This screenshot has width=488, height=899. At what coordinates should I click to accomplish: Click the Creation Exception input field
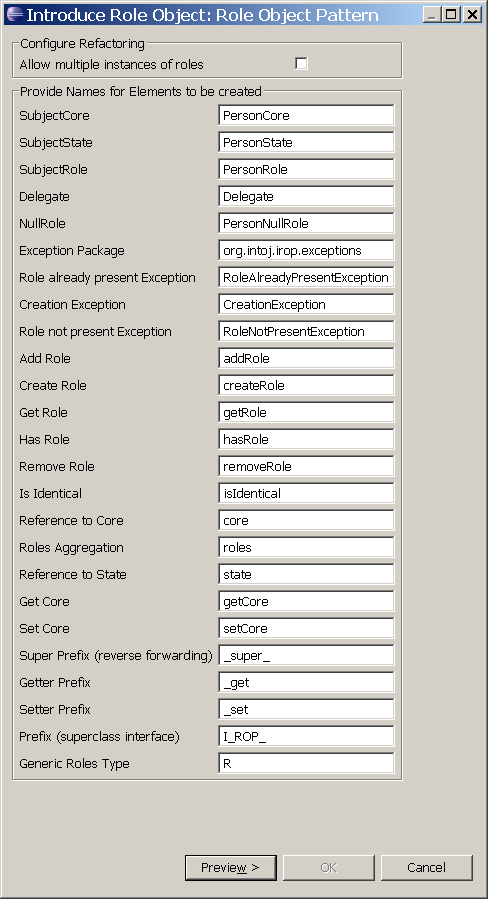[306, 304]
